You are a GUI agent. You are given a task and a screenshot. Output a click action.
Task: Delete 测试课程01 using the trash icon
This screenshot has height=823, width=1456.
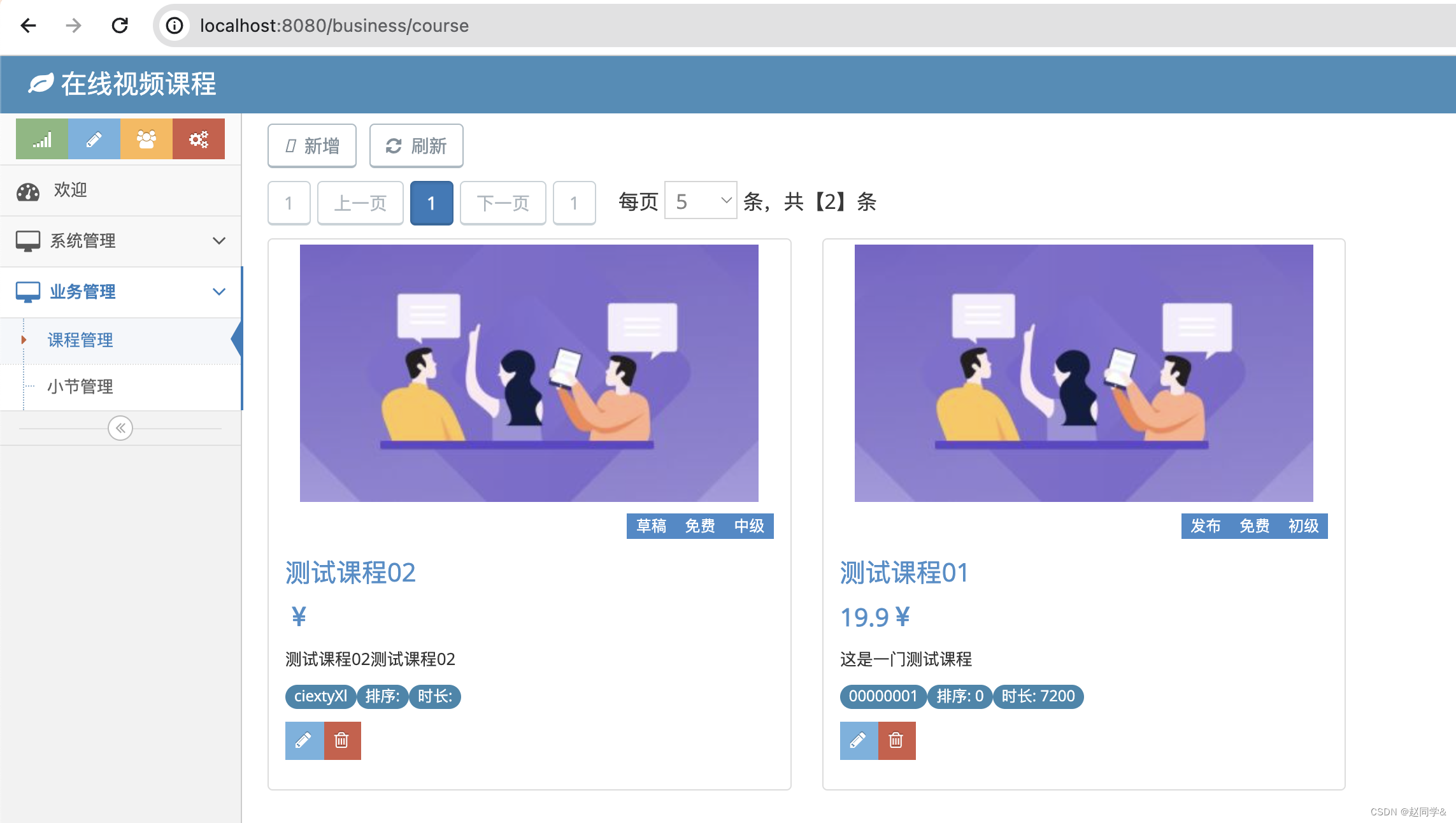897,740
